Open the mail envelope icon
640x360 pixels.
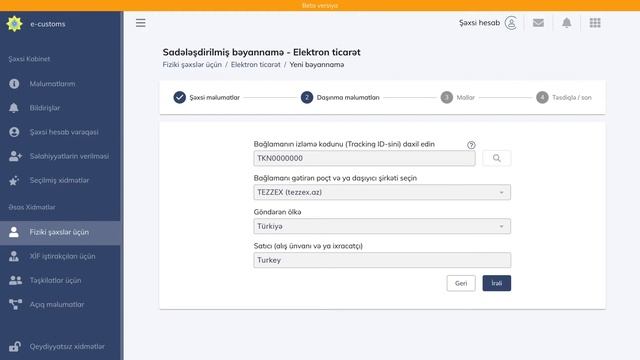click(538, 23)
